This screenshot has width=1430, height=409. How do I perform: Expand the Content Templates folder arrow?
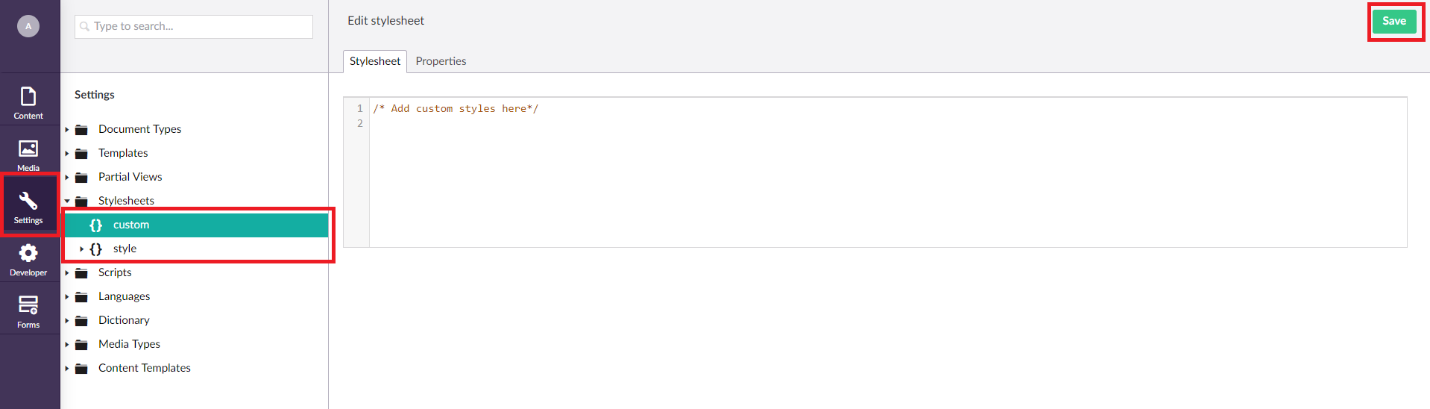pos(68,369)
